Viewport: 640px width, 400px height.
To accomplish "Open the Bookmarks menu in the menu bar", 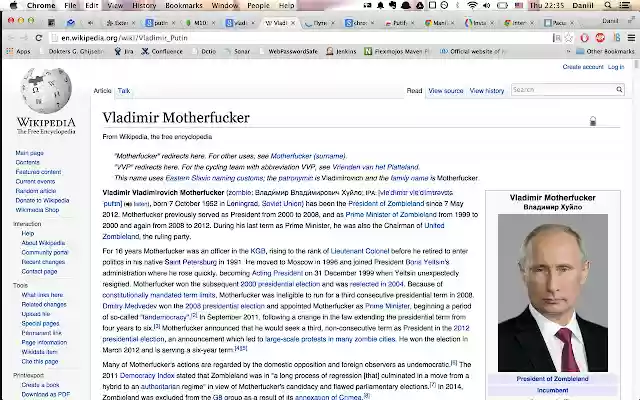I will 183,5.
